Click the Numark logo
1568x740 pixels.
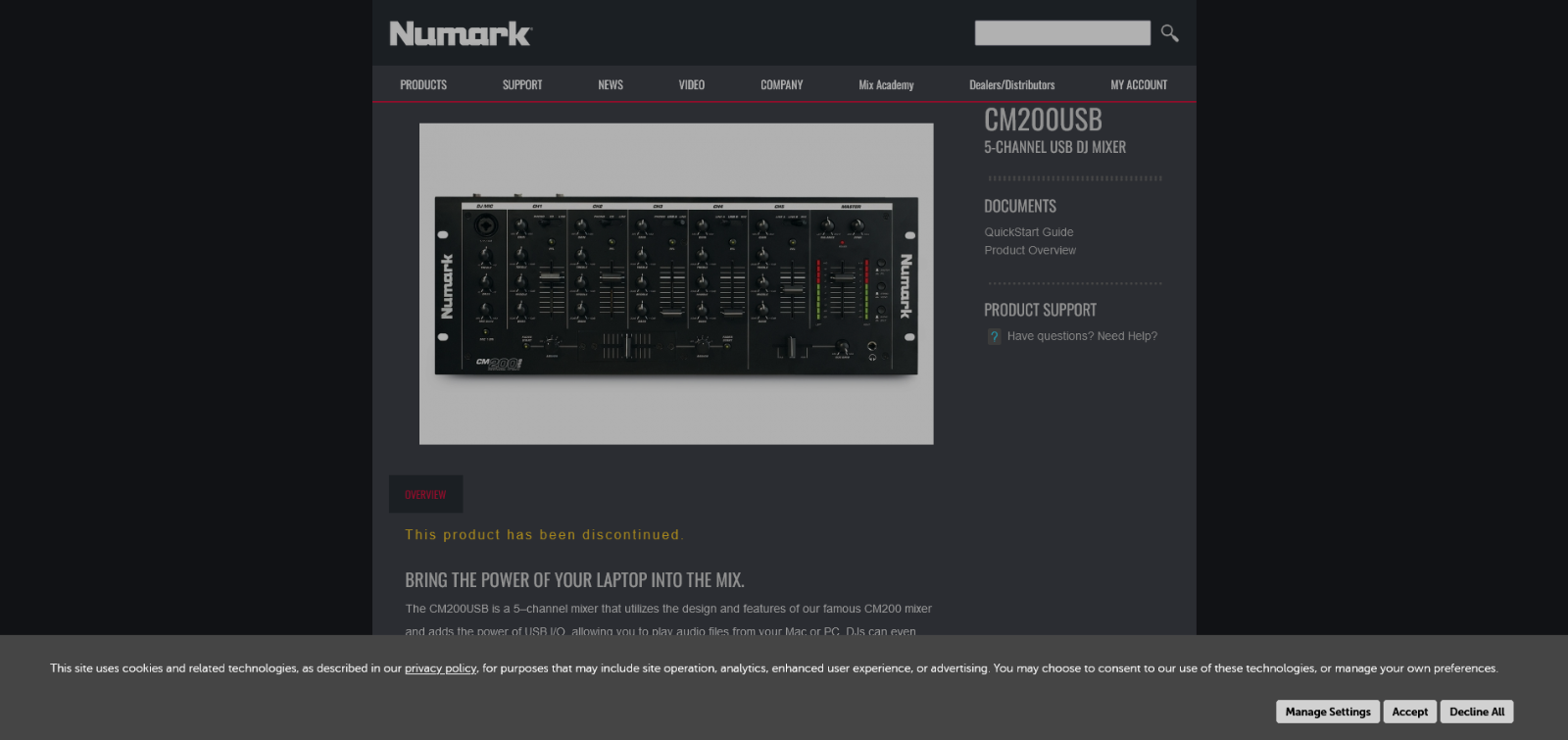pos(460,33)
